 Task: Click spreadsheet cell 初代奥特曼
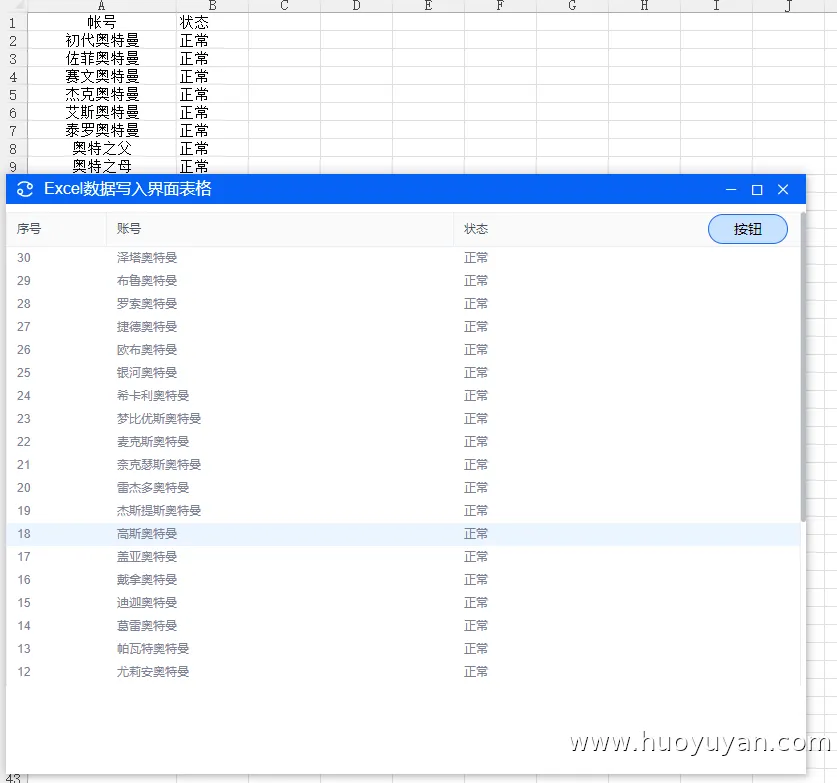pos(102,41)
